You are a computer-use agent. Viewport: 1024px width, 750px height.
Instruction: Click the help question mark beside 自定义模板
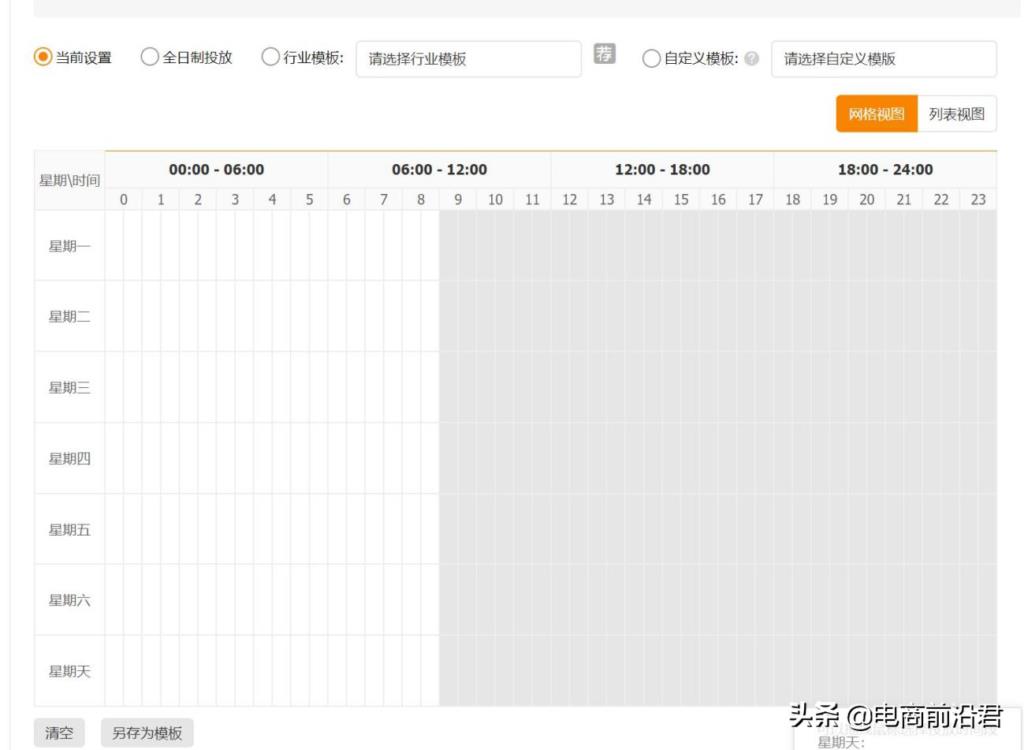point(752,59)
